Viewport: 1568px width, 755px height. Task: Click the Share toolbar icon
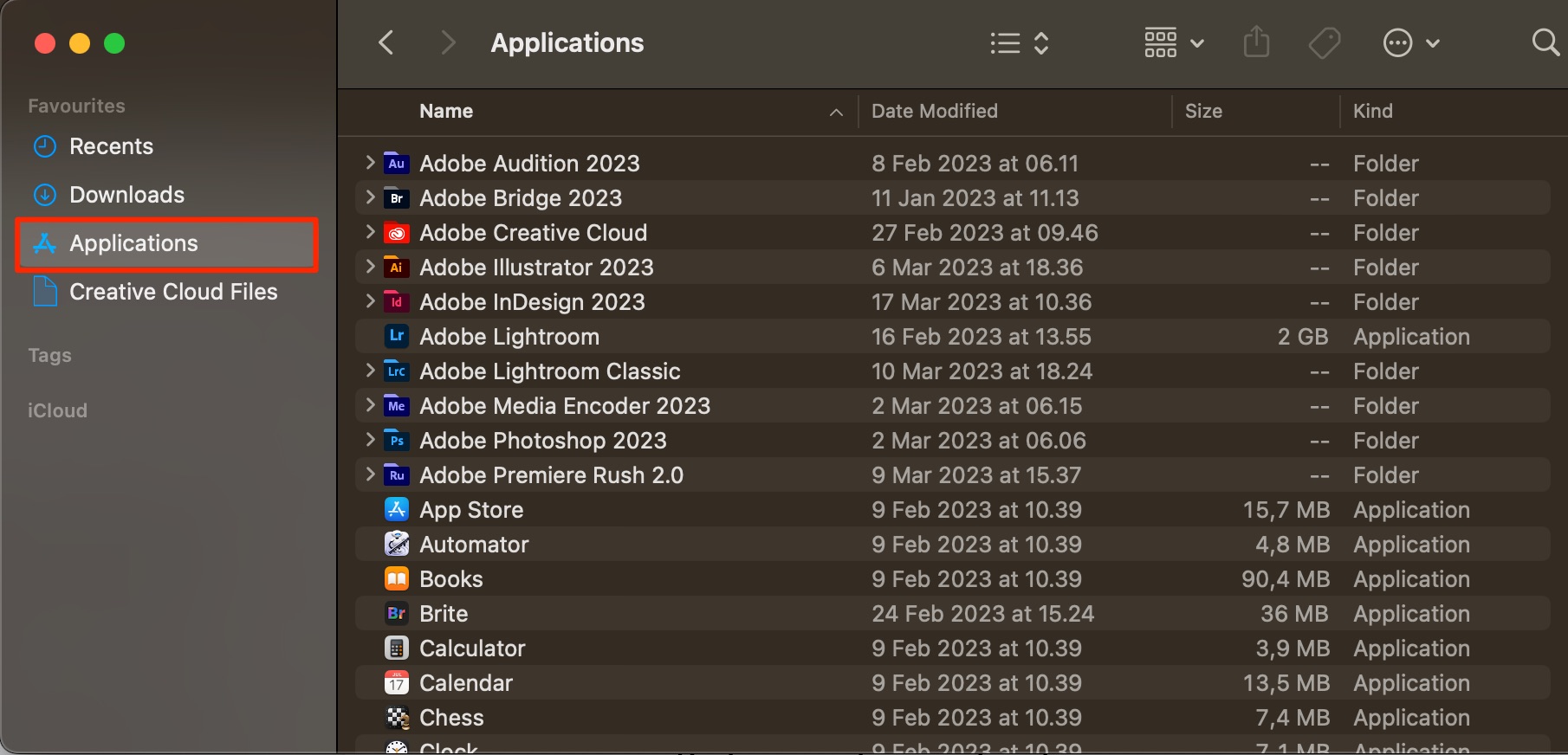(1256, 42)
